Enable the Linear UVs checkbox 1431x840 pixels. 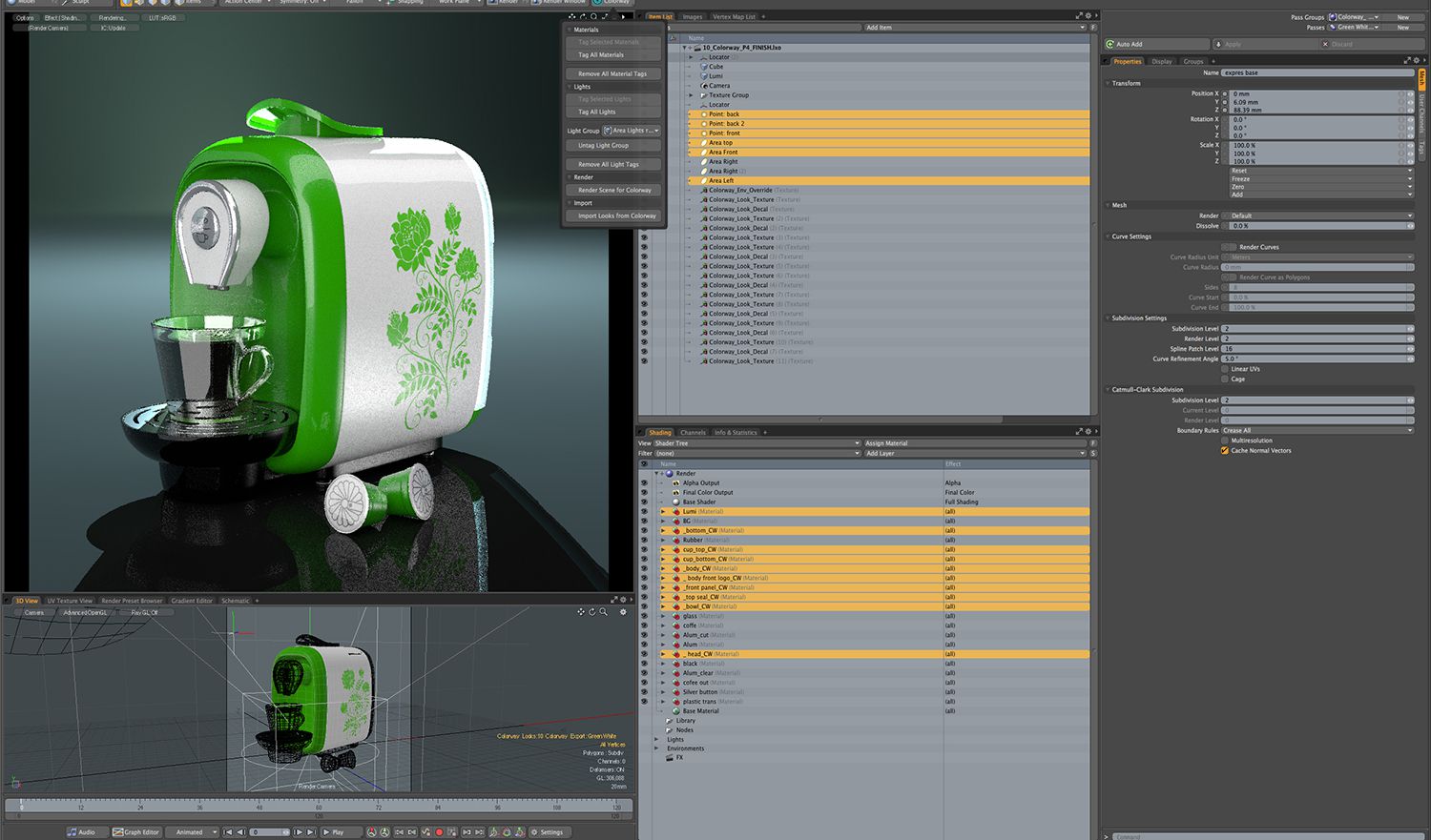pyautogui.click(x=1225, y=369)
